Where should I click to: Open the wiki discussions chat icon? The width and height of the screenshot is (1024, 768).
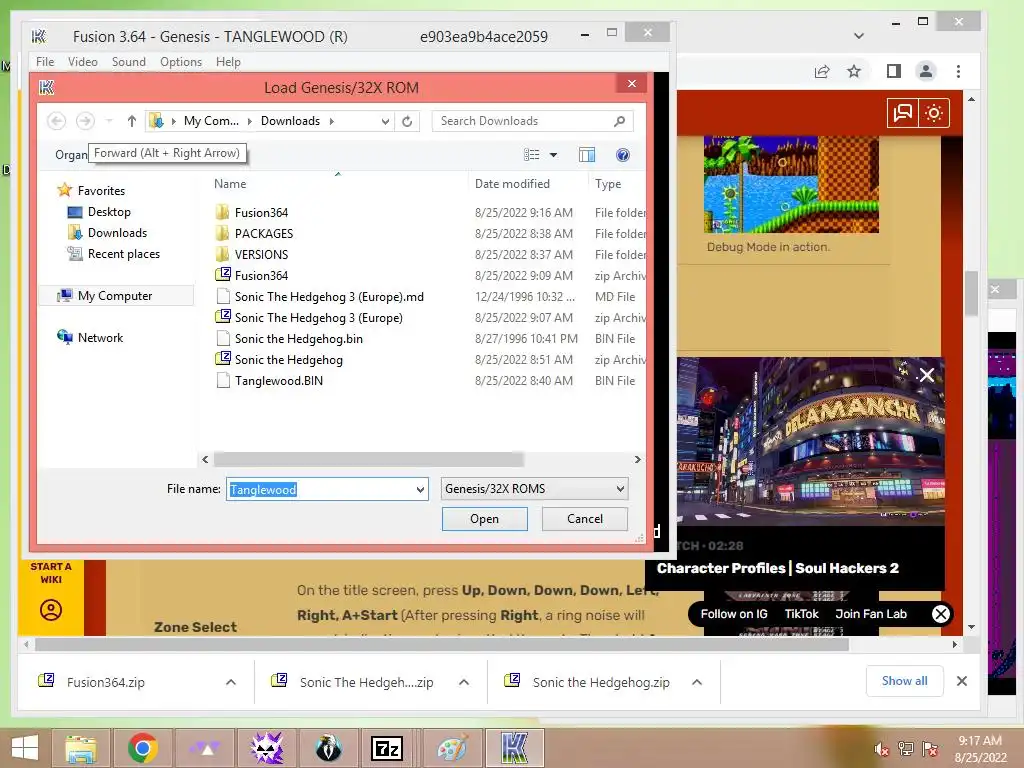[x=903, y=114]
